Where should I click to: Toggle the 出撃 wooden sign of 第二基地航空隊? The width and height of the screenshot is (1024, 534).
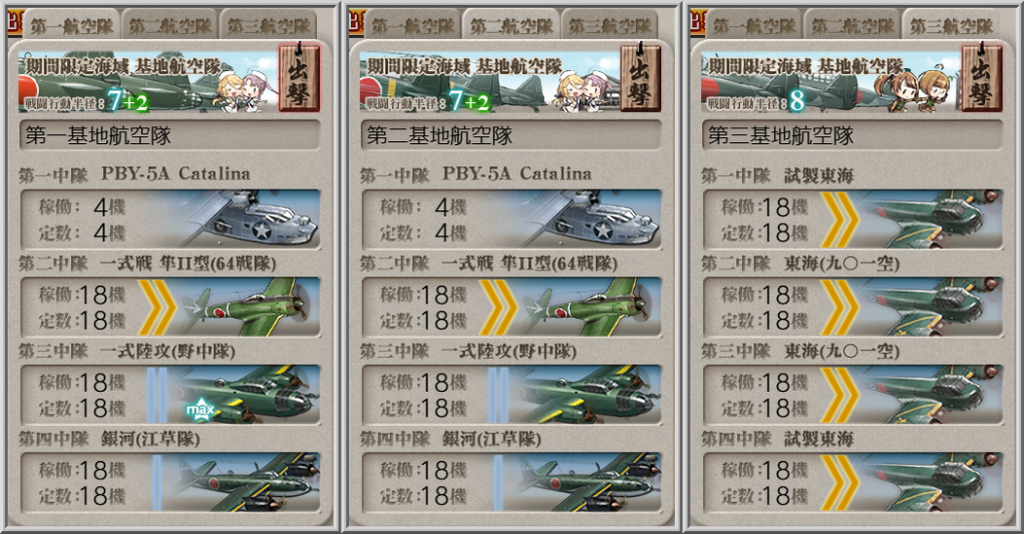[640, 78]
